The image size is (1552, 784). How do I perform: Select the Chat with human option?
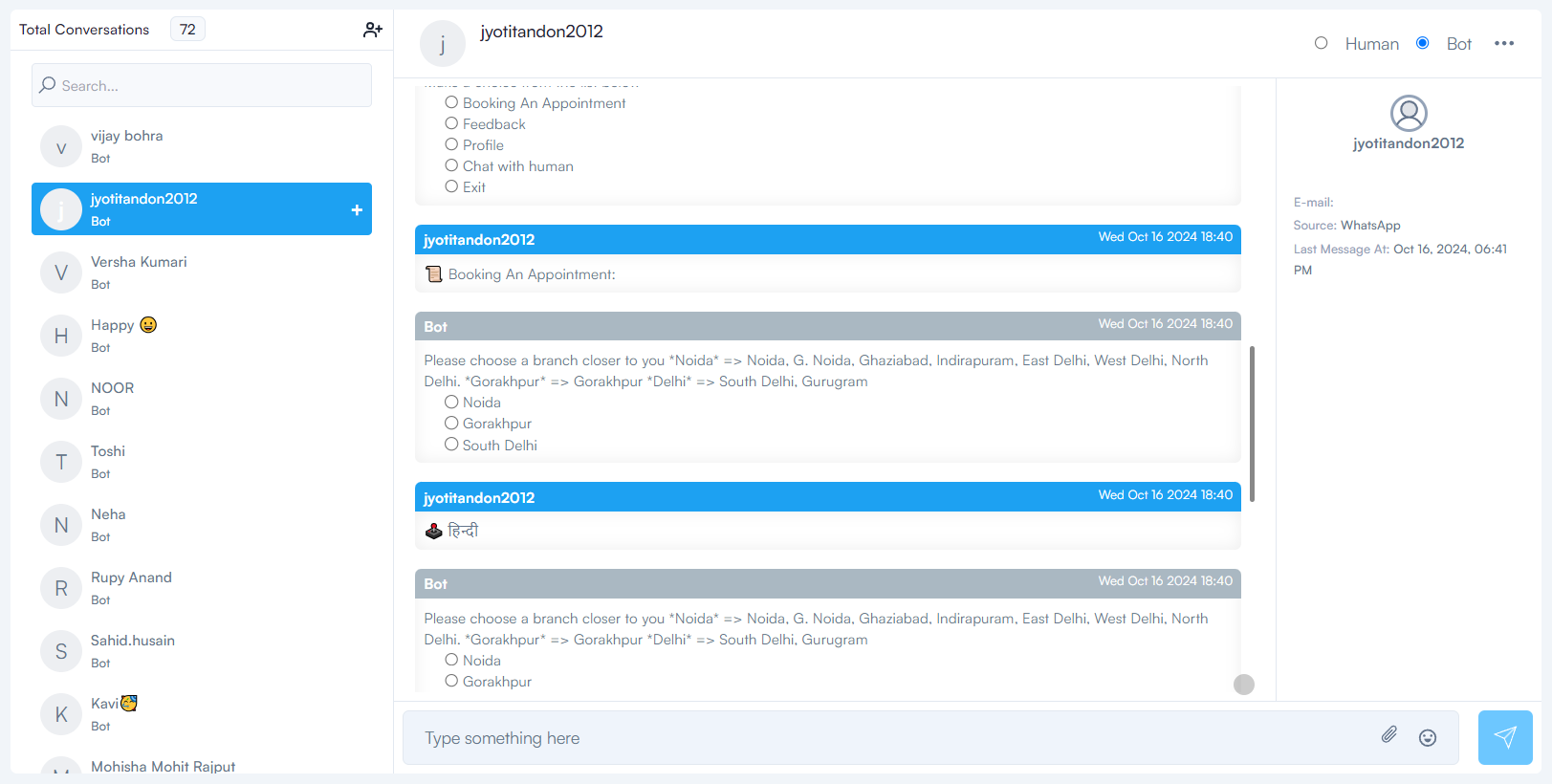tap(451, 165)
